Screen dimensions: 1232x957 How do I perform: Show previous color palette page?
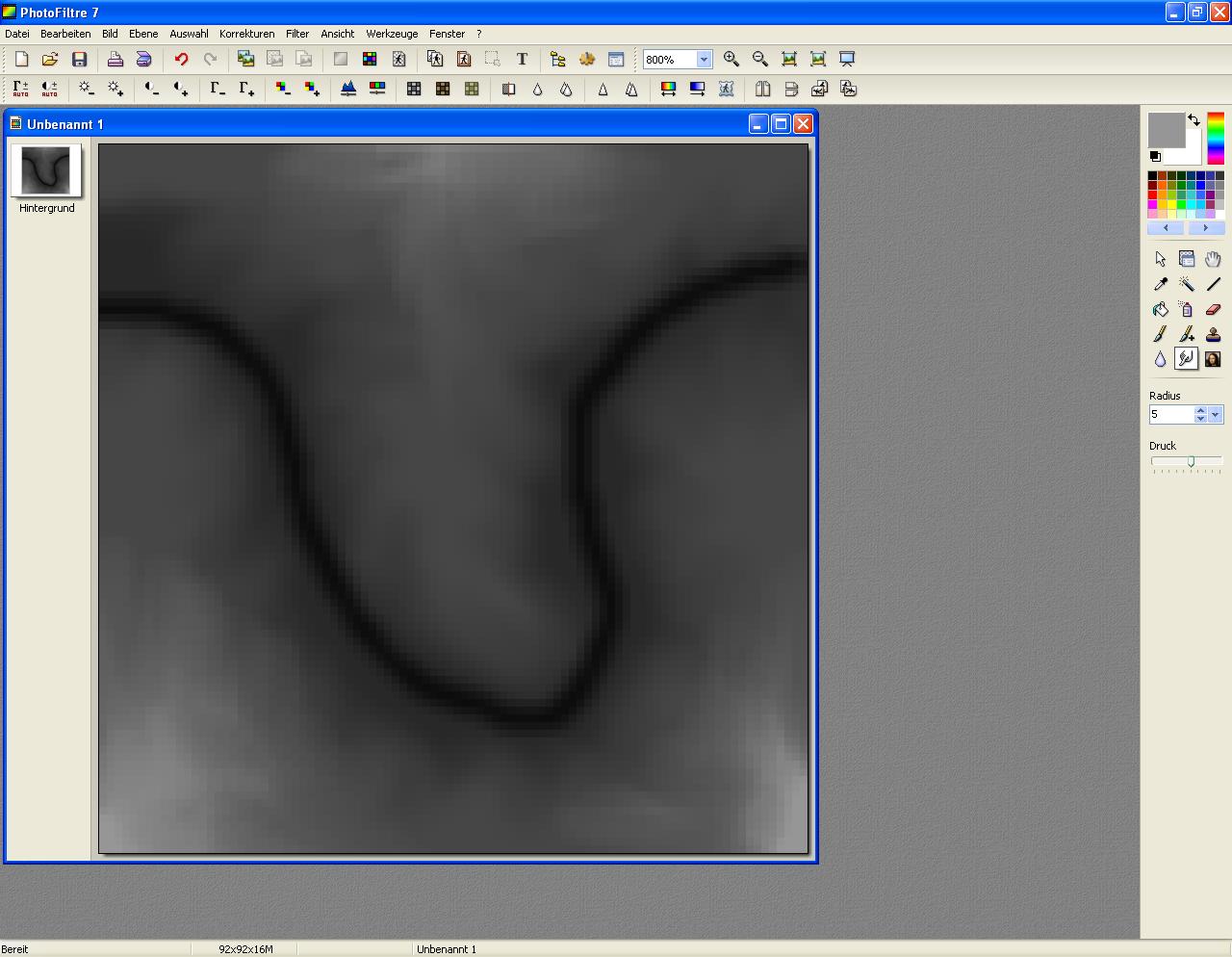tap(1167, 228)
